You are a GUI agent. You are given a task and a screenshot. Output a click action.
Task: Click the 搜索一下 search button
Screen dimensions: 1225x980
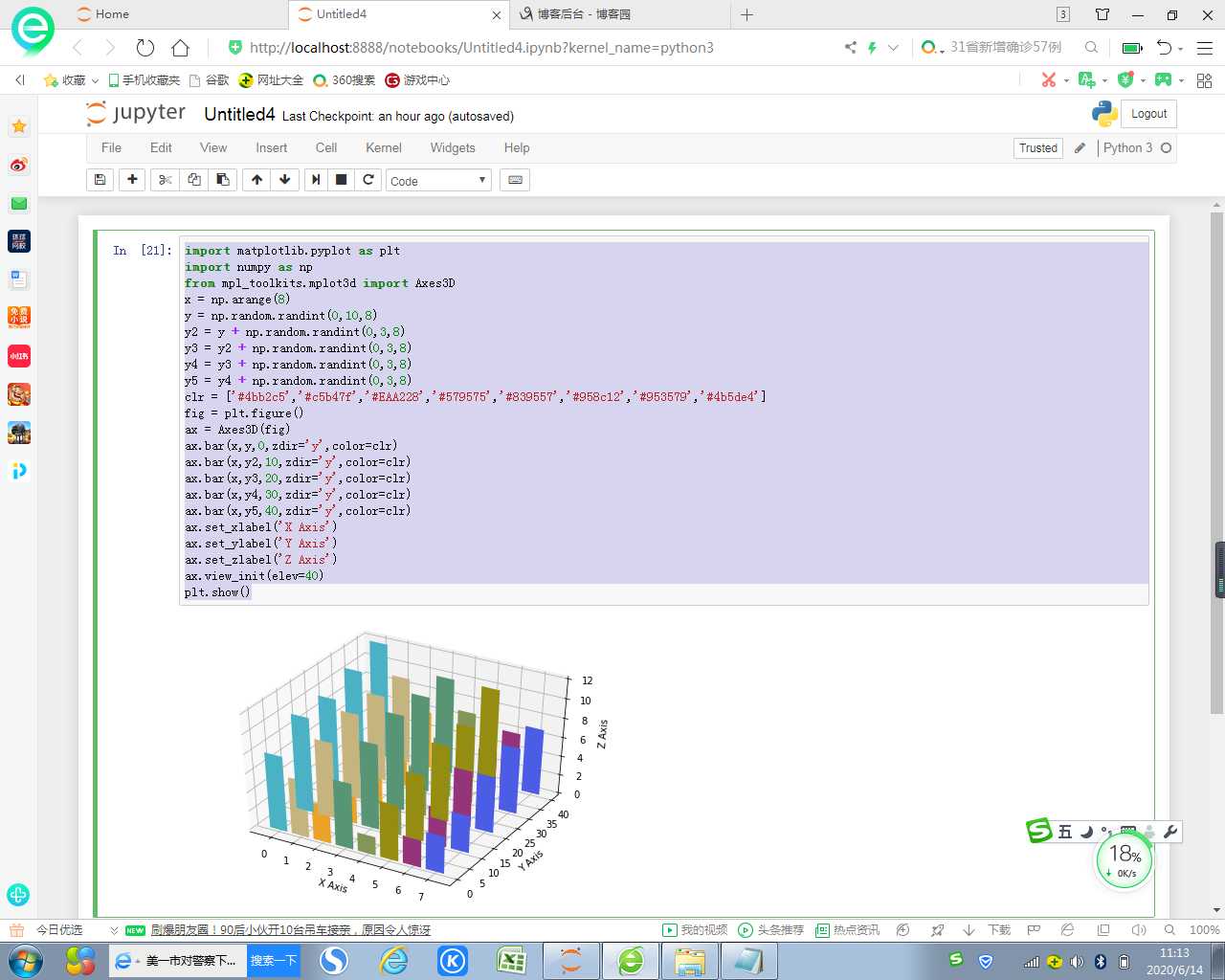click(x=274, y=961)
